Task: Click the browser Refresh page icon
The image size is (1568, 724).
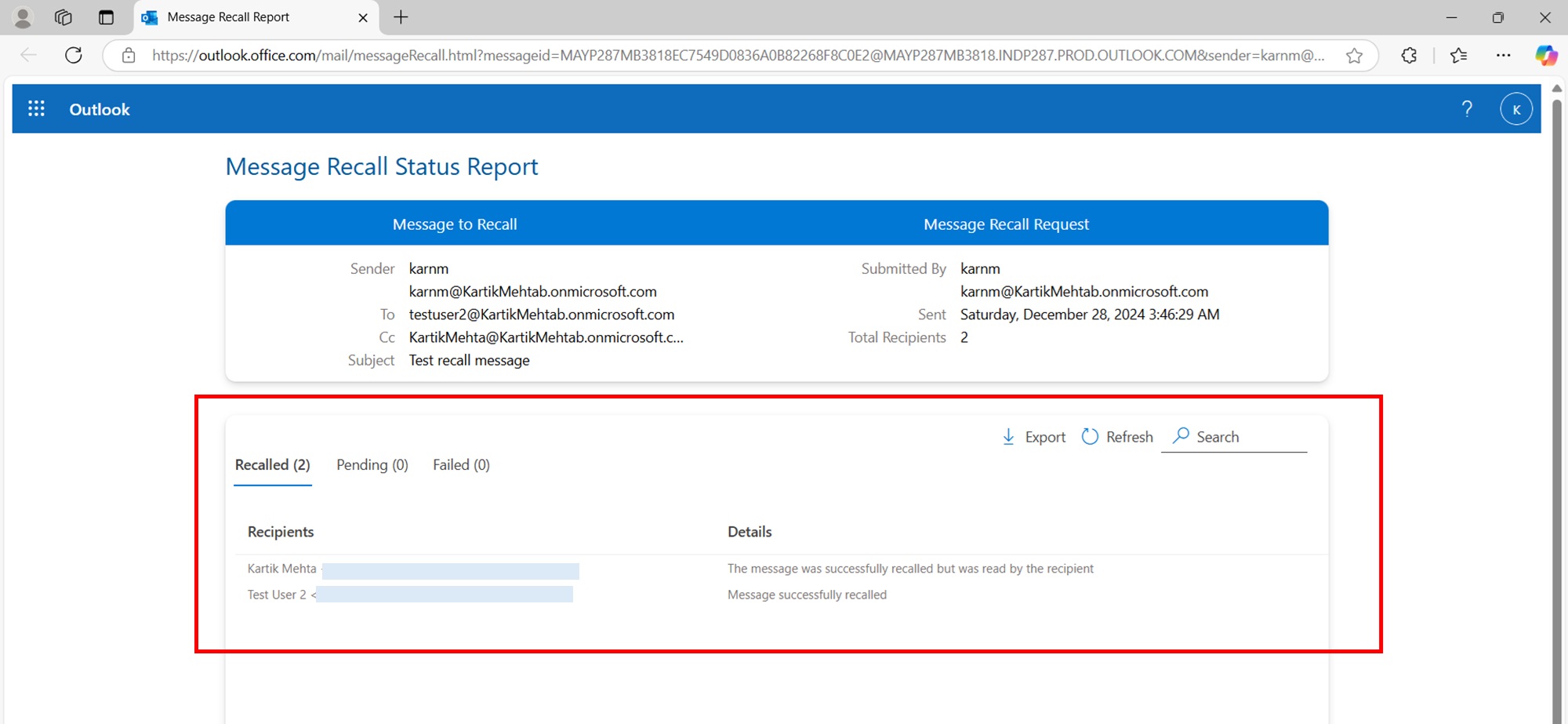Action: click(x=74, y=56)
